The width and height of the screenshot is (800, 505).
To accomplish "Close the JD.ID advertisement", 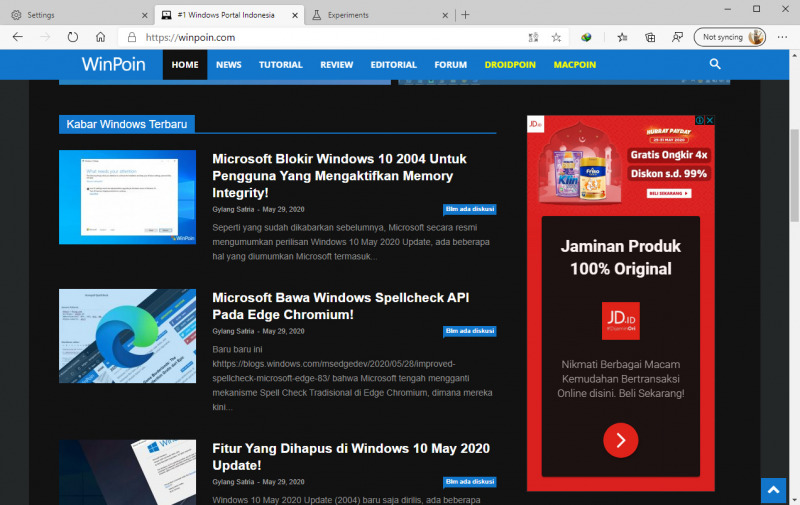I will click(x=710, y=120).
